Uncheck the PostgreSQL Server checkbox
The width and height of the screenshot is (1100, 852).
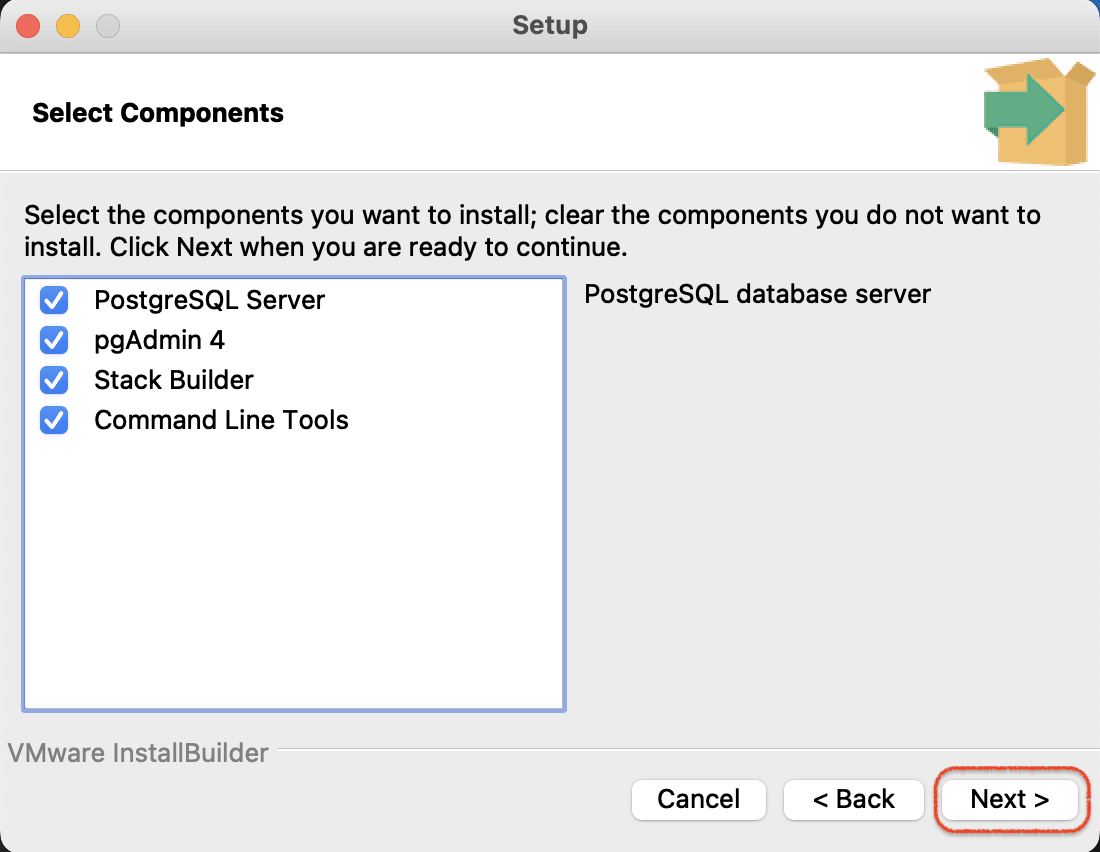[x=54, y=300]
